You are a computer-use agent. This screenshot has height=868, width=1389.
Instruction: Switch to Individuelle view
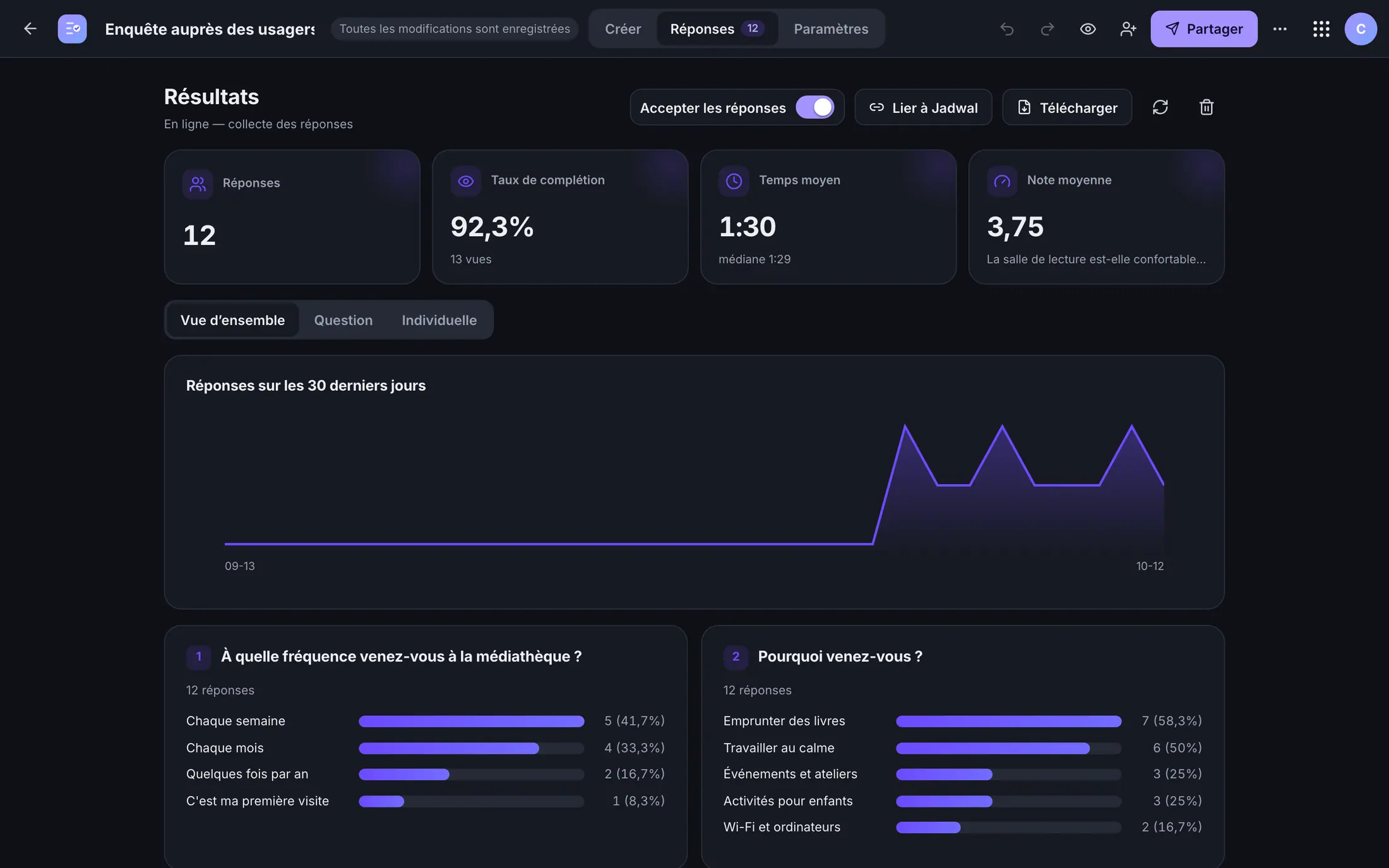[x=439, y=320]
